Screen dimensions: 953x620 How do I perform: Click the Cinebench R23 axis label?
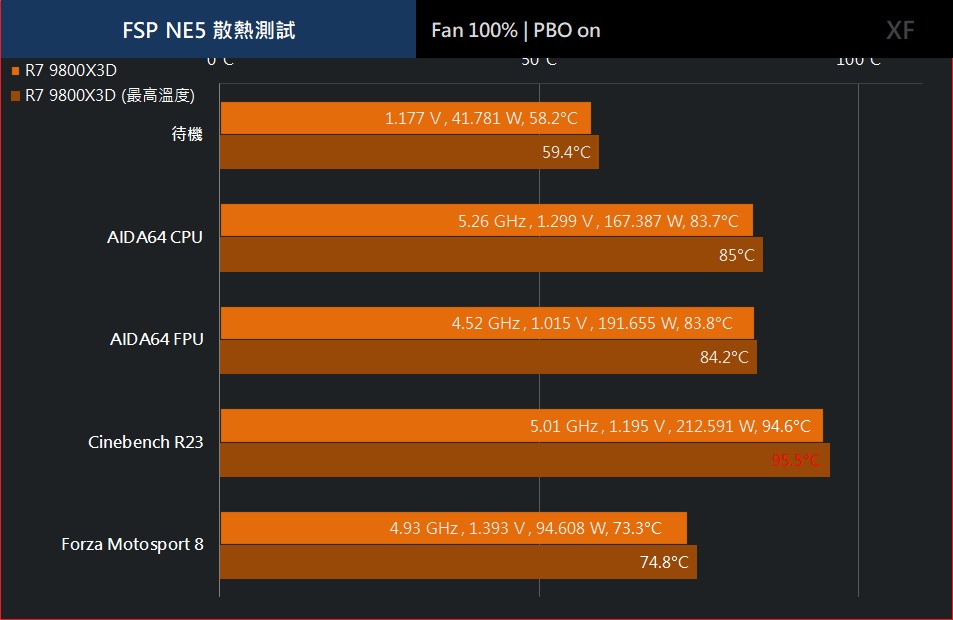pos(146,442)
